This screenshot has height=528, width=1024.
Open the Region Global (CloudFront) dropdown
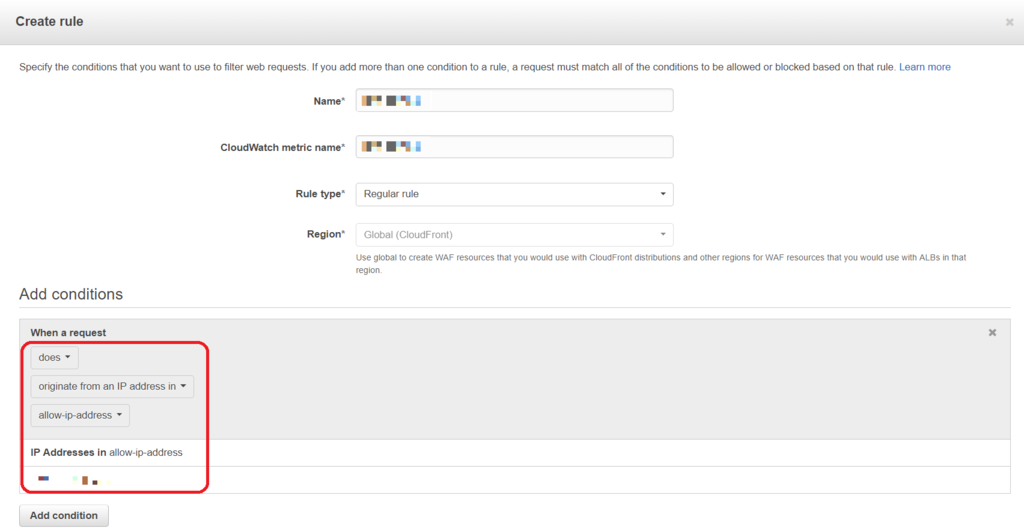click(x=514, y=235)
